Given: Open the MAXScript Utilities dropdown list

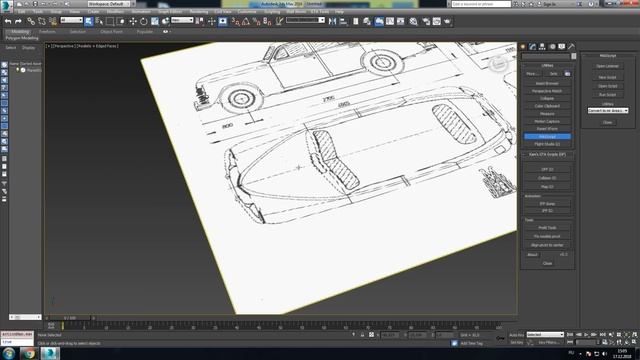Looking at the screenshot, I should click(608, 111).
